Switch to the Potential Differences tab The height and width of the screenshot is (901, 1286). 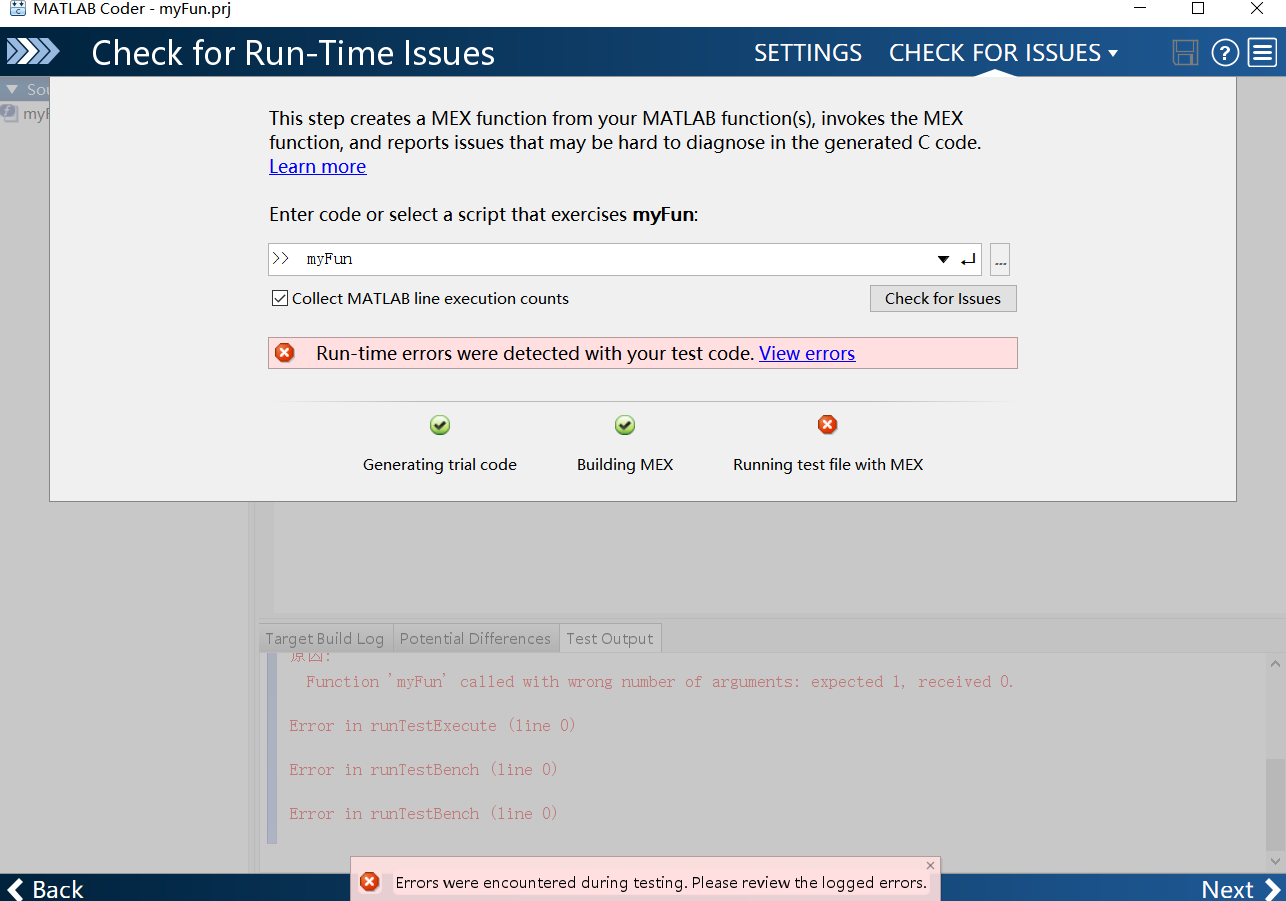475,638
